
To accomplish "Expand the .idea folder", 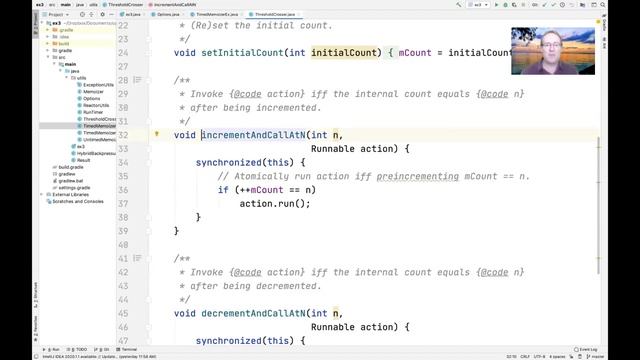I will [48, 37].
